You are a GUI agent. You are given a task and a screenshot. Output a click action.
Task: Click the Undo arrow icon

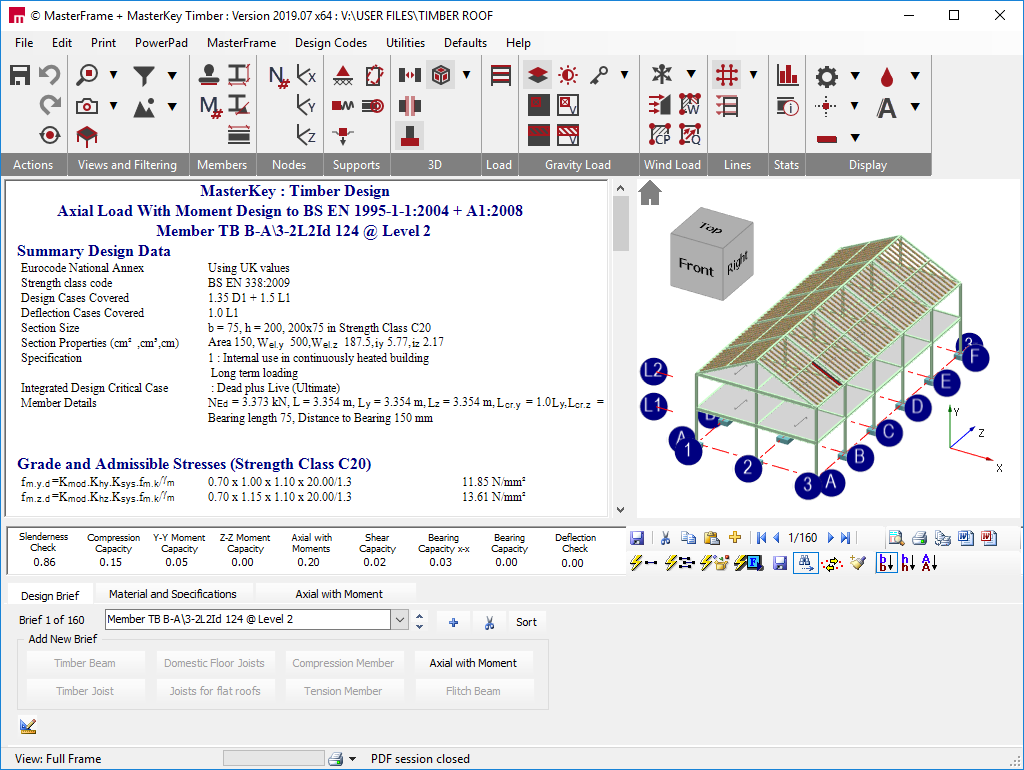[x=50, y=74]
